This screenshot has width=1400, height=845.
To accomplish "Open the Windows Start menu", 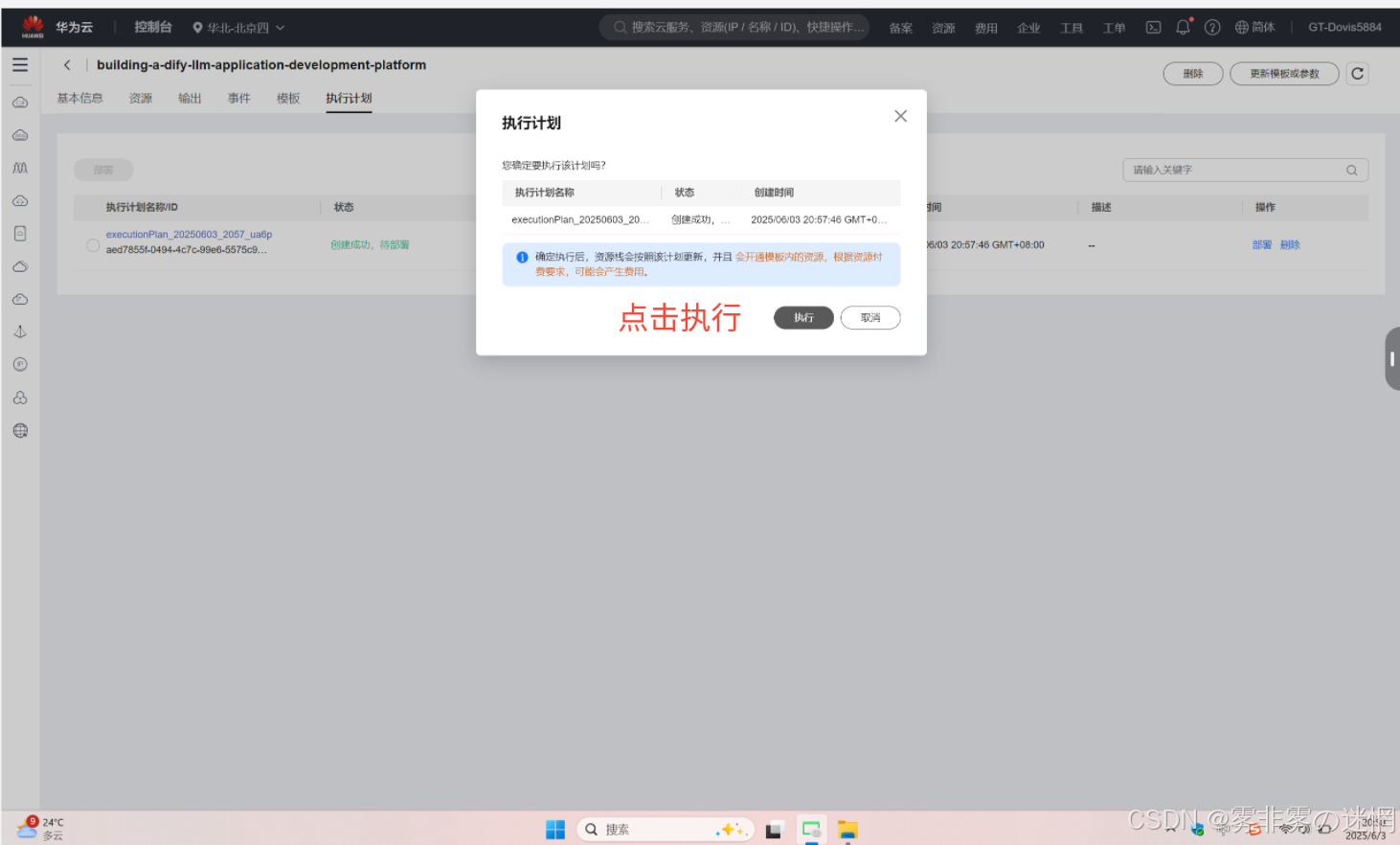I will point(555,830).
